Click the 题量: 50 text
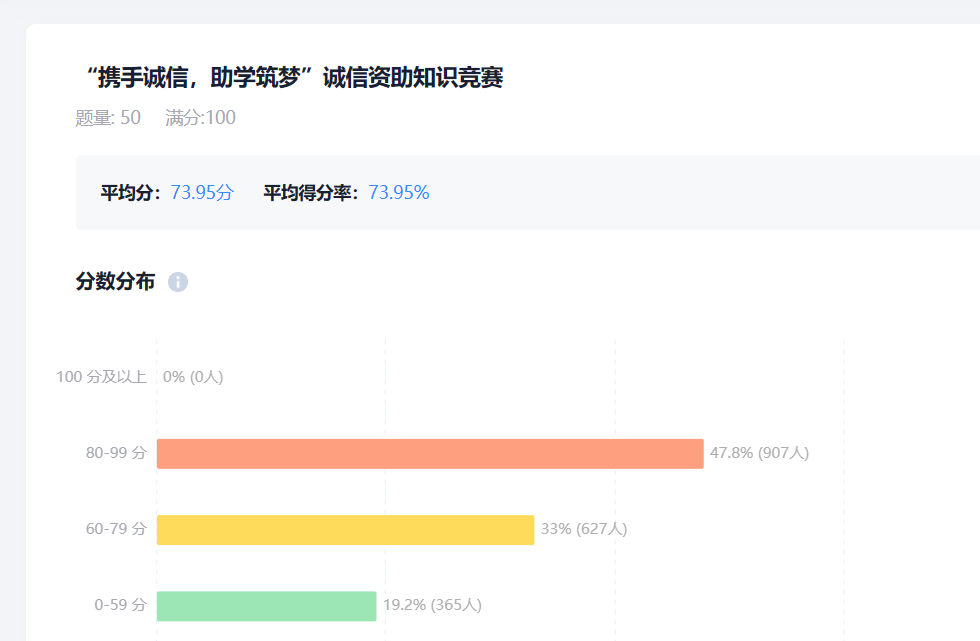This screenshot has width=980, height=641. 108,118
